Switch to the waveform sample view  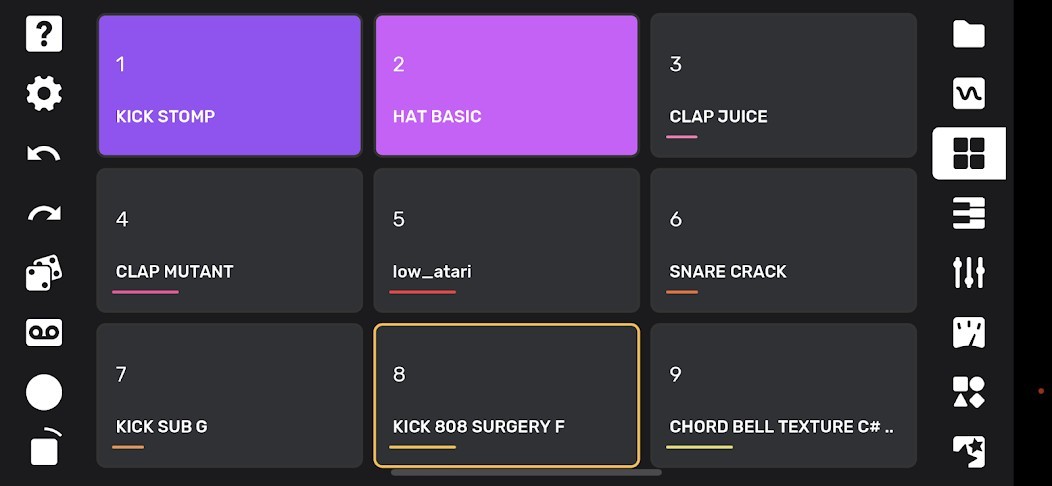point(968,94)
